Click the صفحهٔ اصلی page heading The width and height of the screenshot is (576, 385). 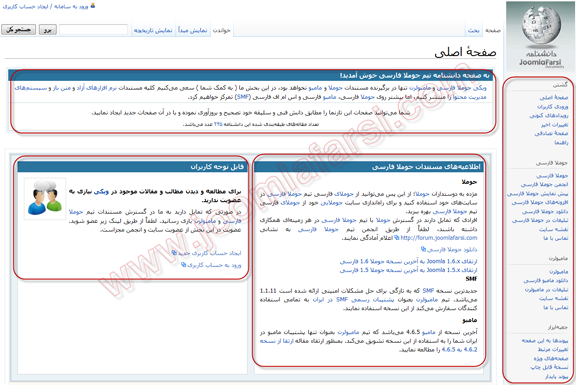[x=465, y=52]
